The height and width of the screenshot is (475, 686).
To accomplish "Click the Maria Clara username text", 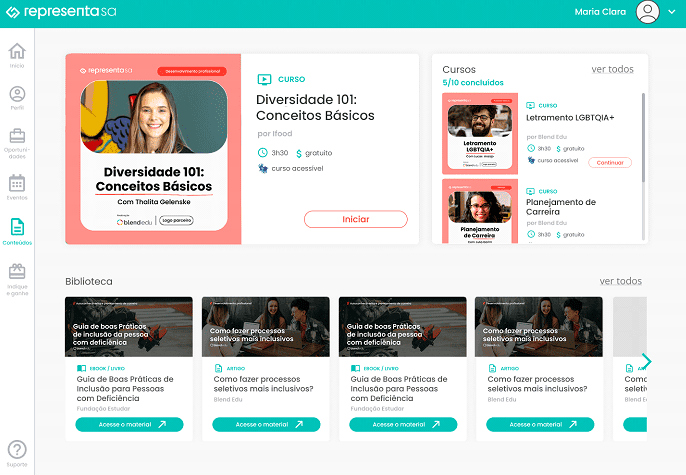I will pos(600,12).
